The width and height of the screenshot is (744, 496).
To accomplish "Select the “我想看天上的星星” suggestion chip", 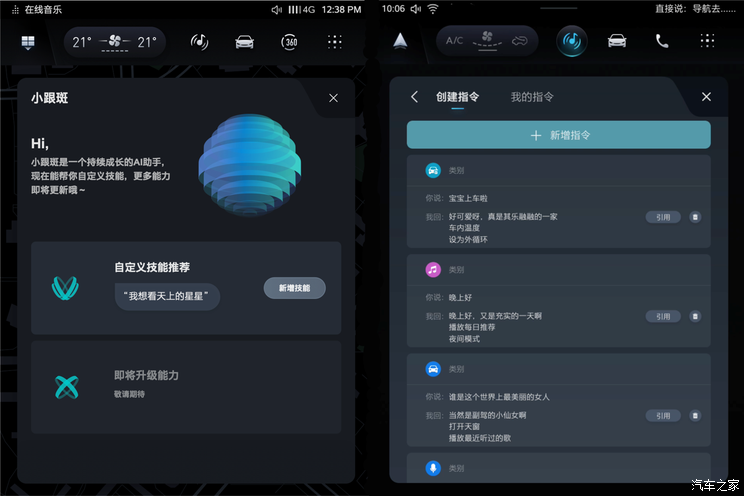I will (x=167, y=296).
